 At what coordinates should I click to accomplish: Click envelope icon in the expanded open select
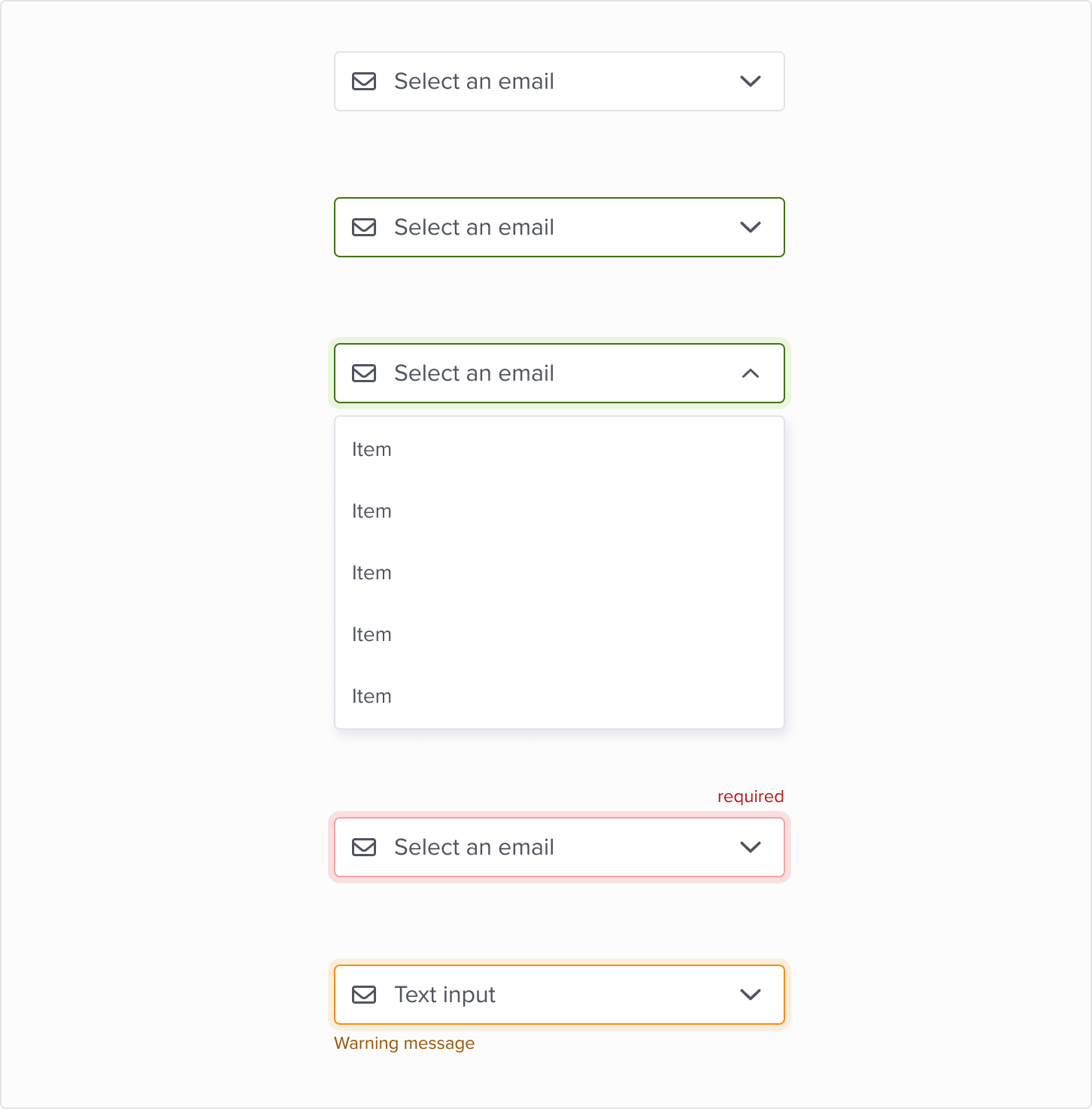[x=364, y=373]
